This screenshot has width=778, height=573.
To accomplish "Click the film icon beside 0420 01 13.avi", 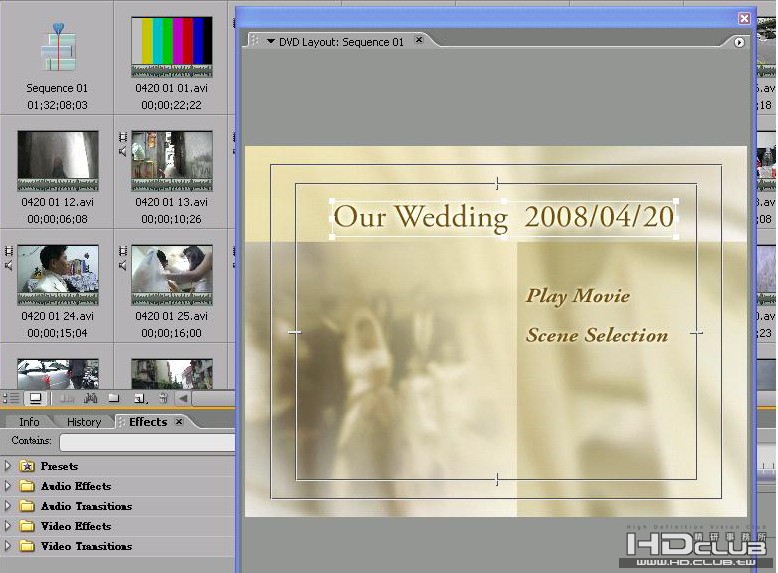I will [x=123, y=137].
